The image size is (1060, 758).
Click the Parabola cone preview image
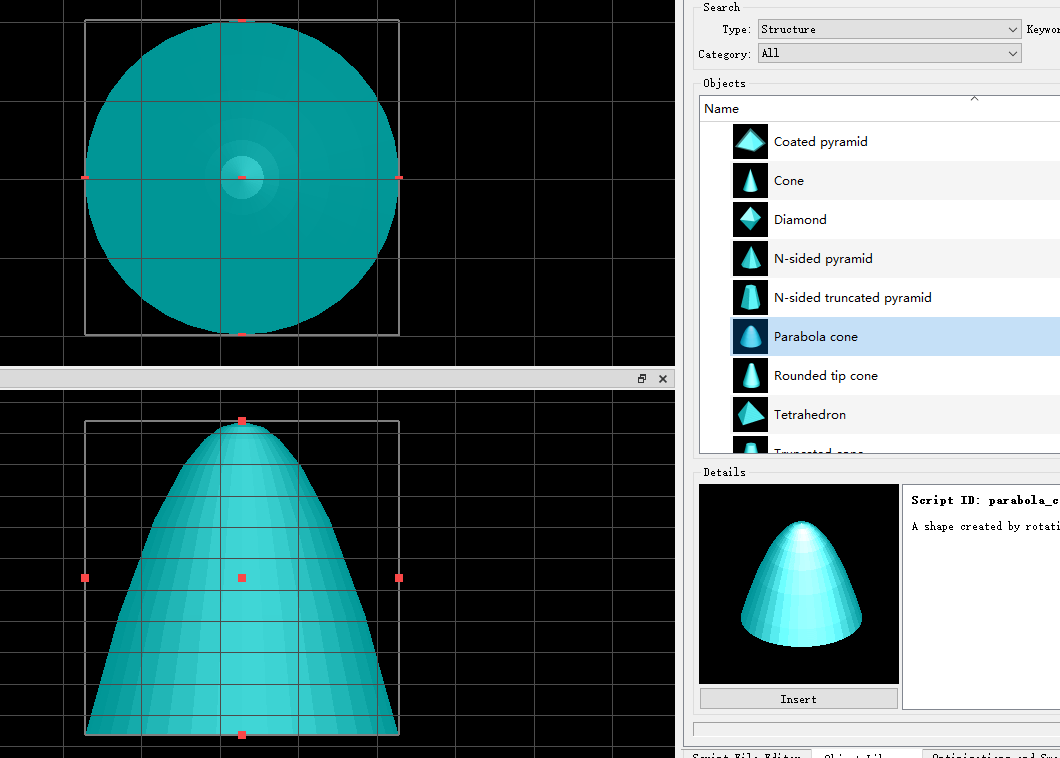pyautogui.click(x=799, y=584)
